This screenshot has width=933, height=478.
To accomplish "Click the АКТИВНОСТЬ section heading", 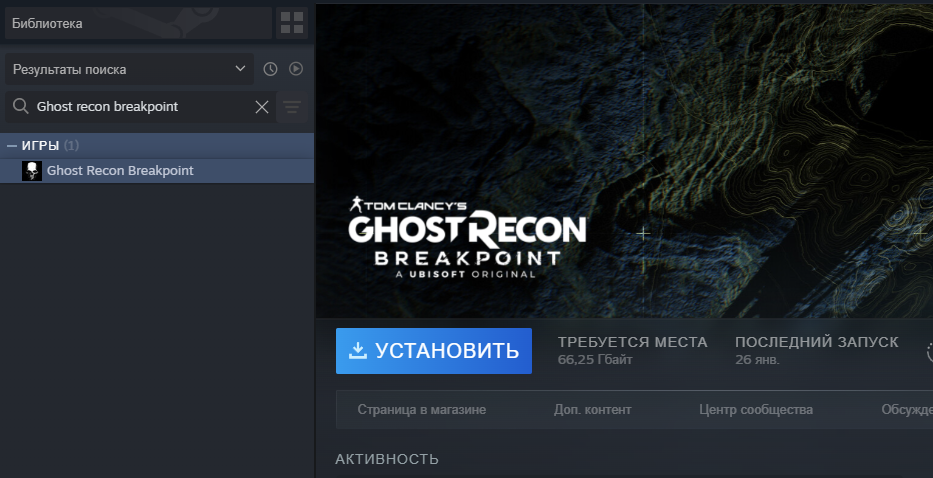I will (x=387, y=459).
